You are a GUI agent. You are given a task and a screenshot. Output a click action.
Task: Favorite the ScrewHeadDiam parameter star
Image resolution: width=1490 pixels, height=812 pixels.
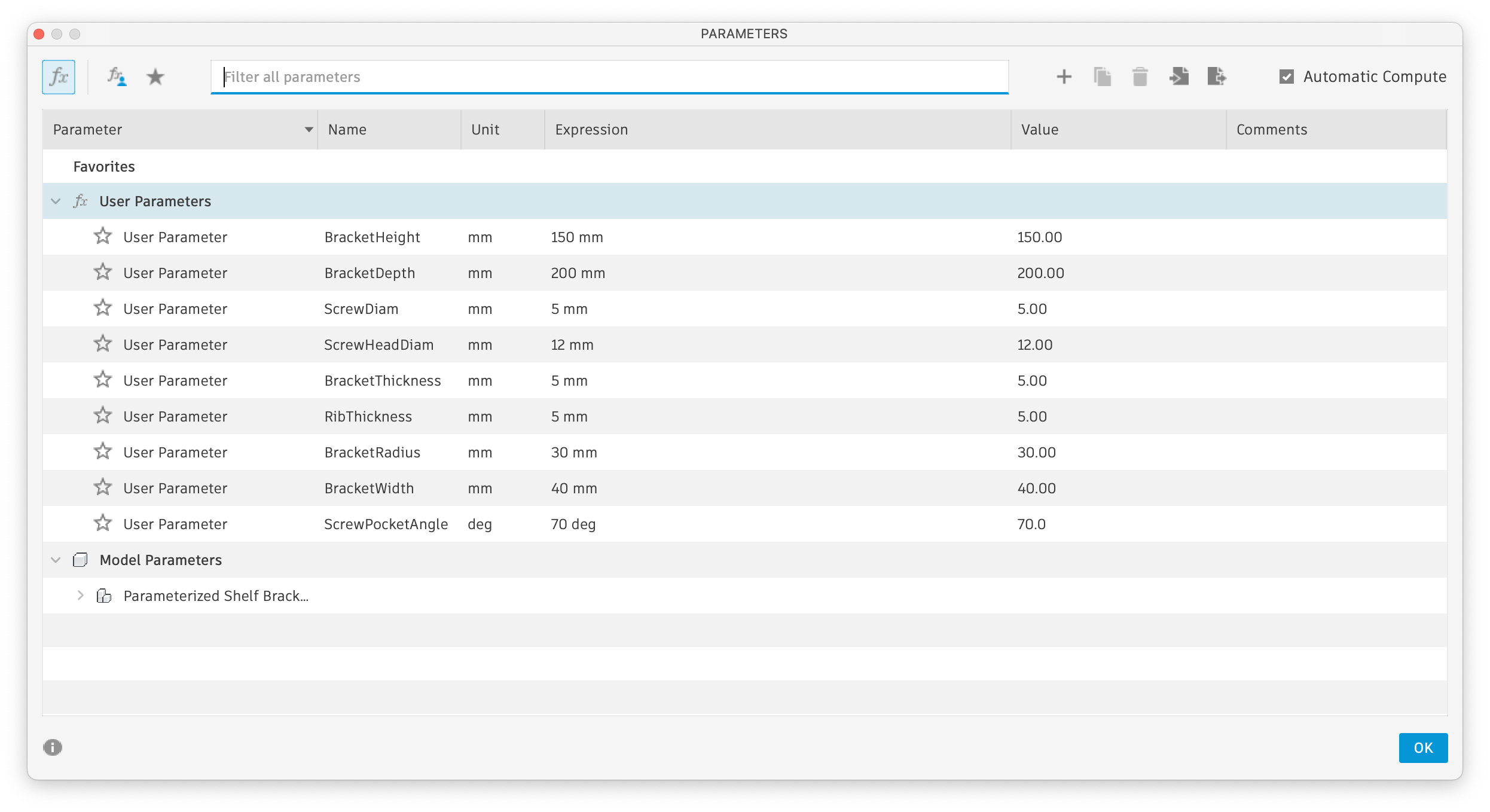coord(103,344)
